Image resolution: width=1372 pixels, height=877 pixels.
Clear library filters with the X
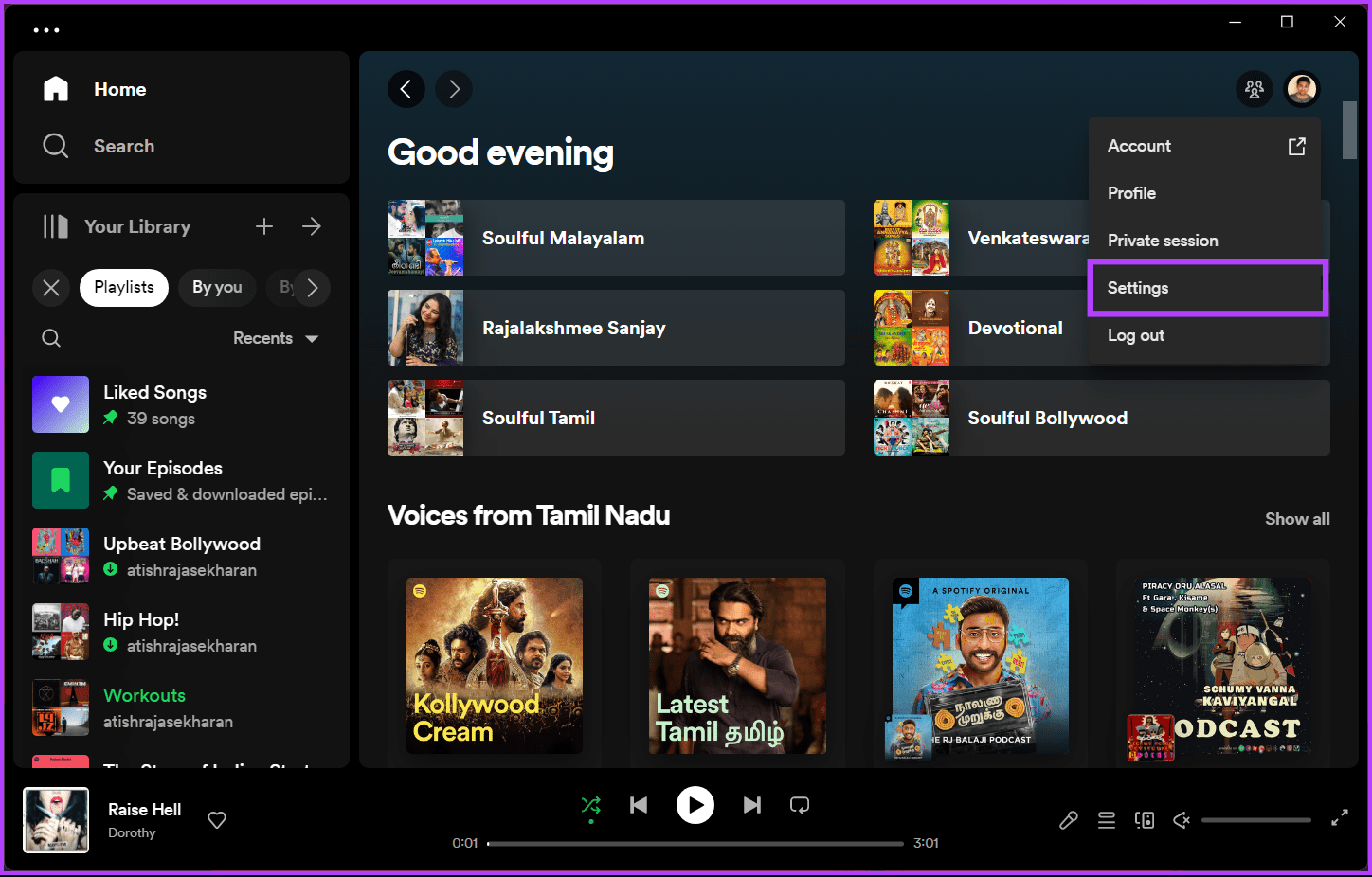coord(51,288)
